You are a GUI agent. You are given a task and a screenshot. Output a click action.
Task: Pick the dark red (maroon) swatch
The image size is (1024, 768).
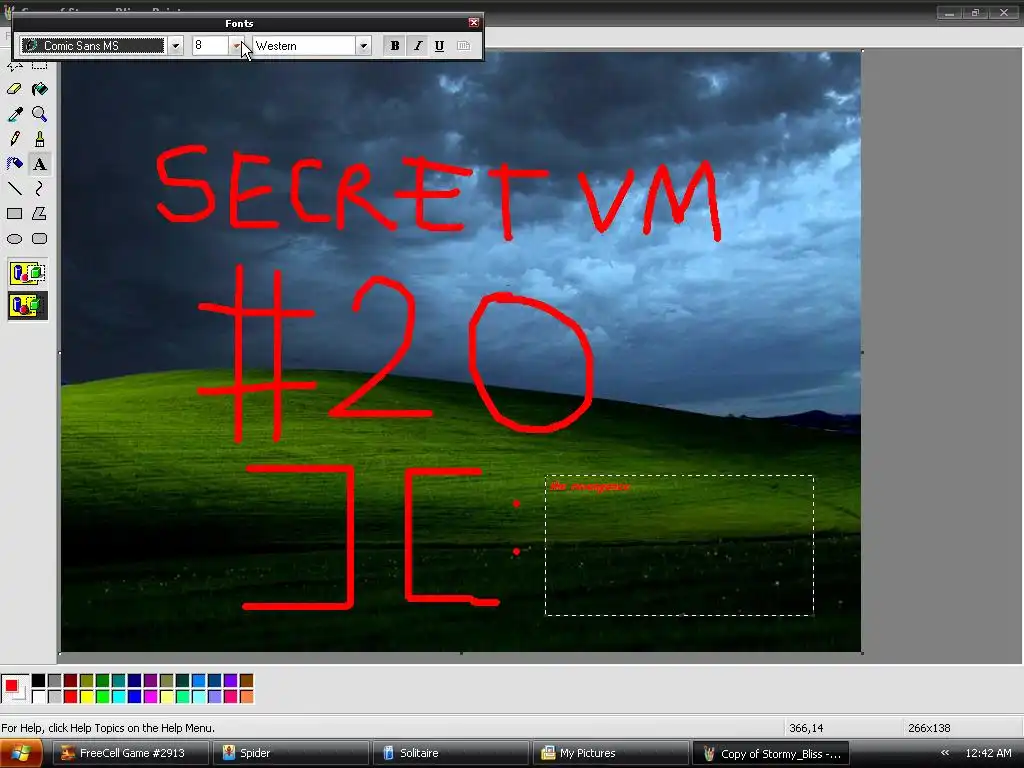point(71,680)
